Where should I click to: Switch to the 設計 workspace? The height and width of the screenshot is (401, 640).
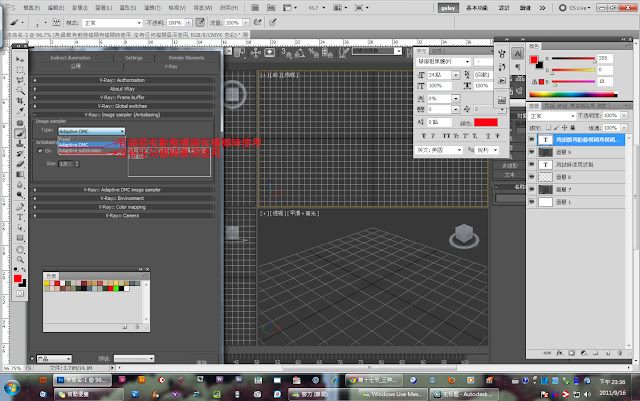(x=504, y=8)
